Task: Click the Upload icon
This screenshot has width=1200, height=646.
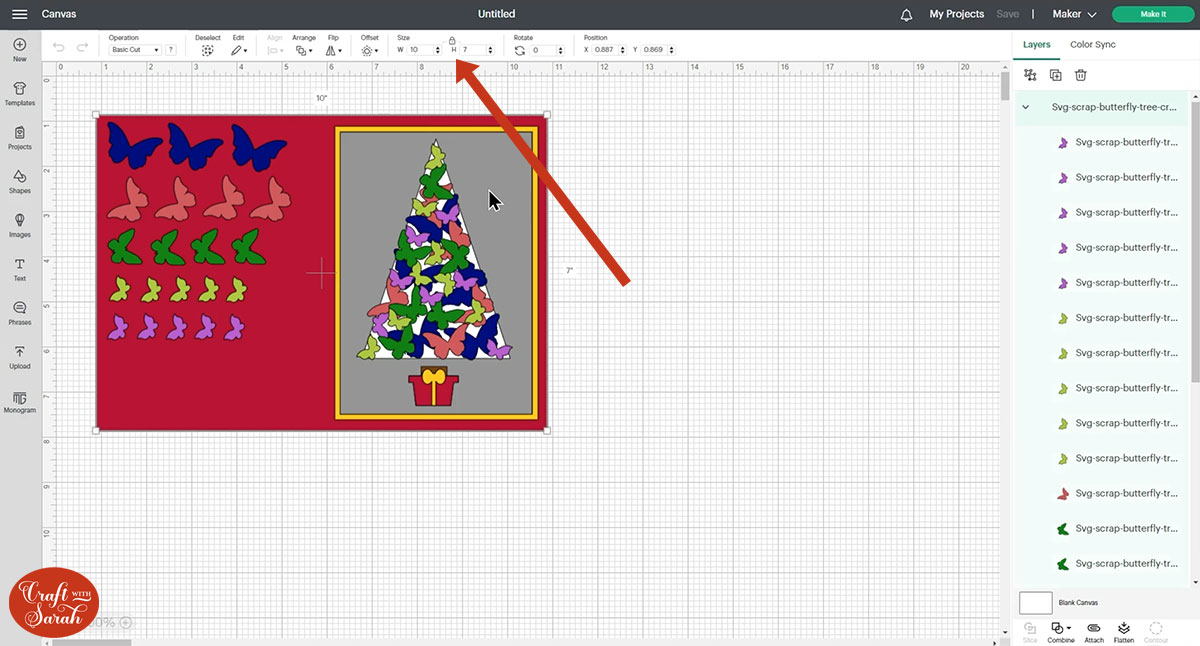Action: point(19,352)
